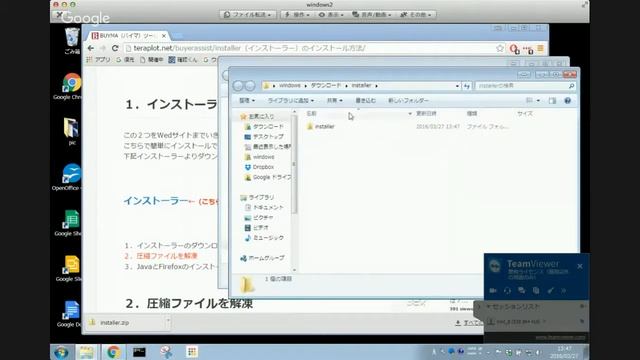Select ダウンロード in the Explorer breadcrumb path
640x360 pixels.
(326, 85)
